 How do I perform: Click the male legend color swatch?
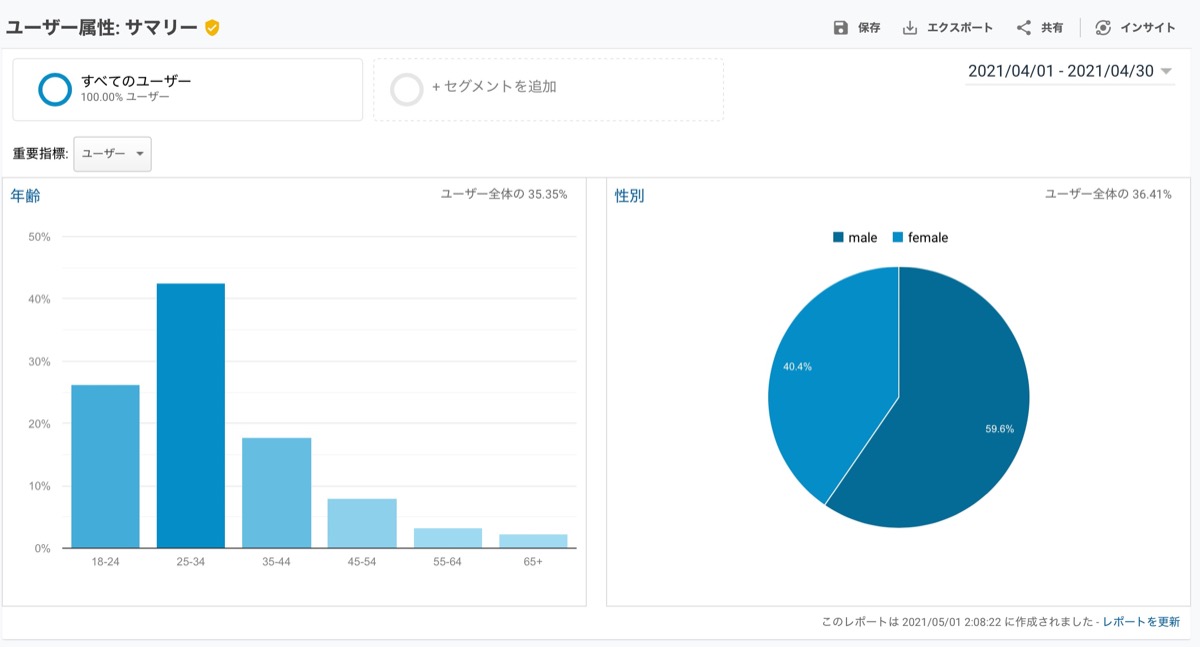(838, 238)
